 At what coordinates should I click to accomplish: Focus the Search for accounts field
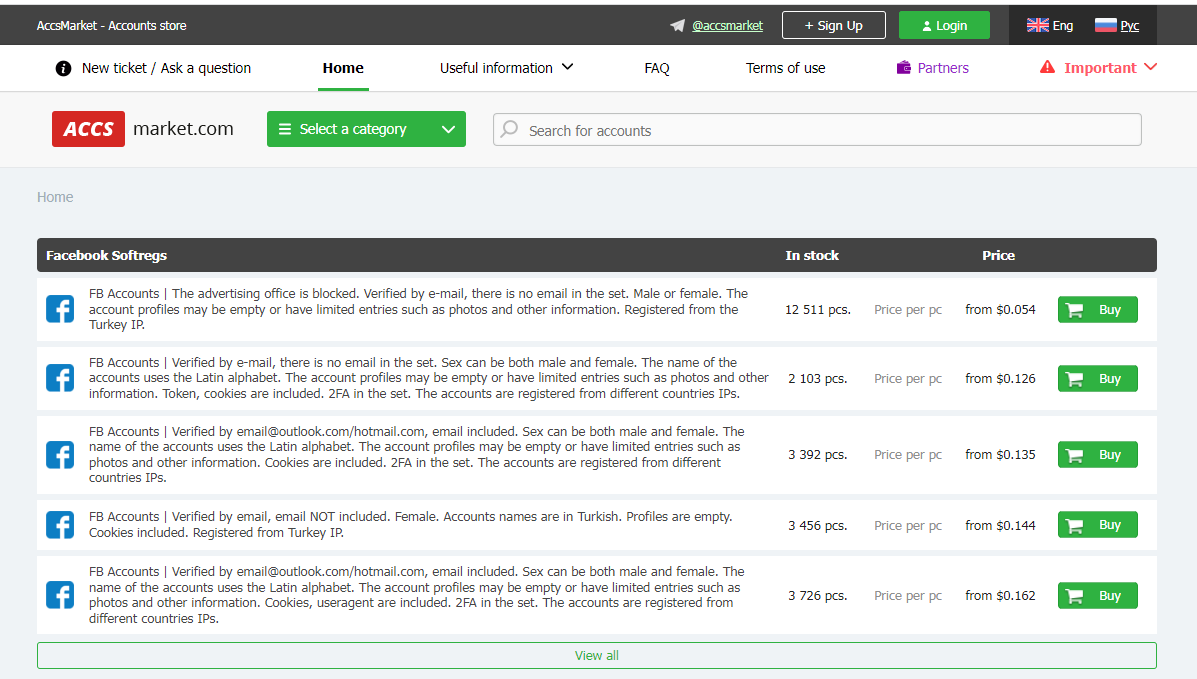click(x=818, y=130)
